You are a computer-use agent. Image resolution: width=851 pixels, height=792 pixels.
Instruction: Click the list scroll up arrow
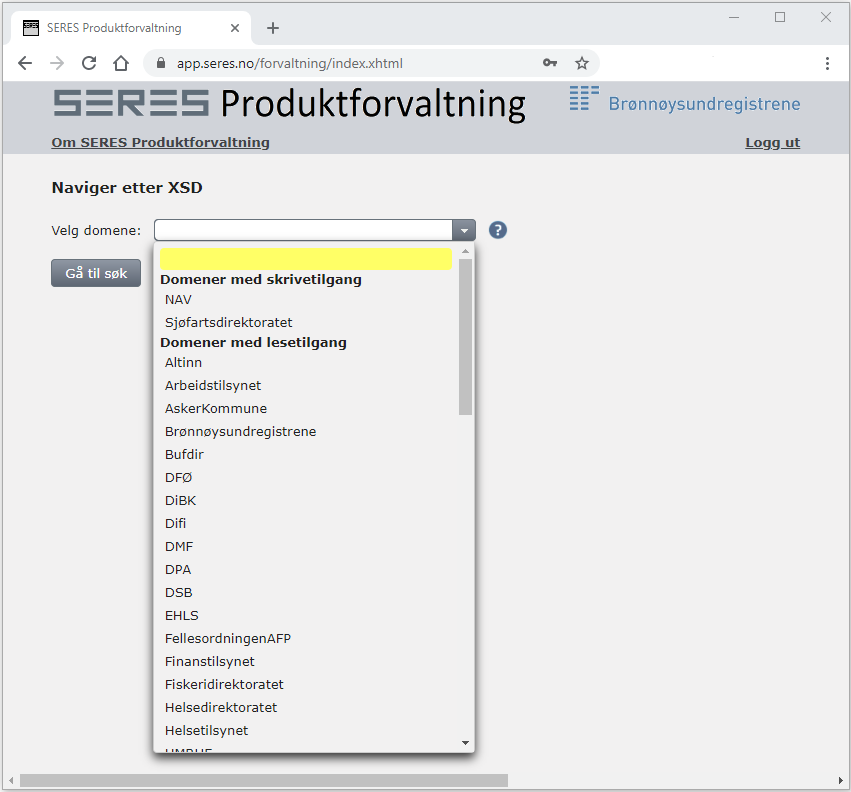click(x=465, y=251)
